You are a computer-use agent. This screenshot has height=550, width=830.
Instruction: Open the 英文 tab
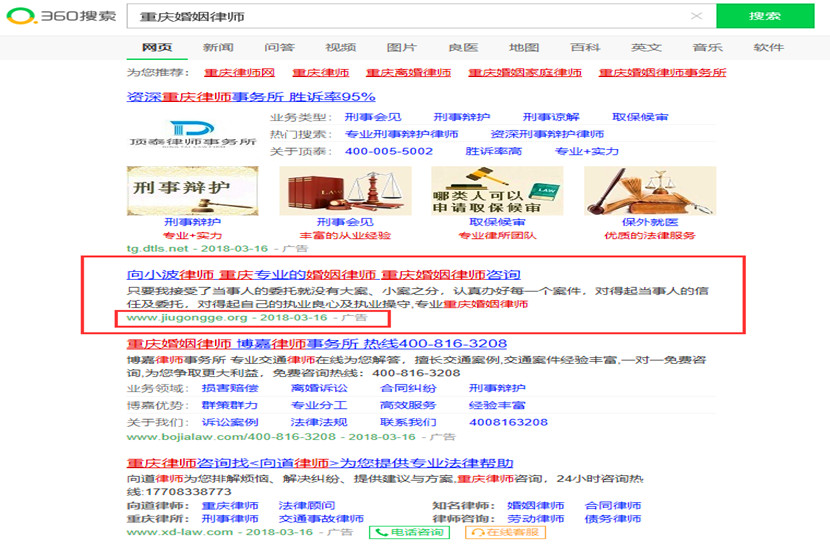646,47
